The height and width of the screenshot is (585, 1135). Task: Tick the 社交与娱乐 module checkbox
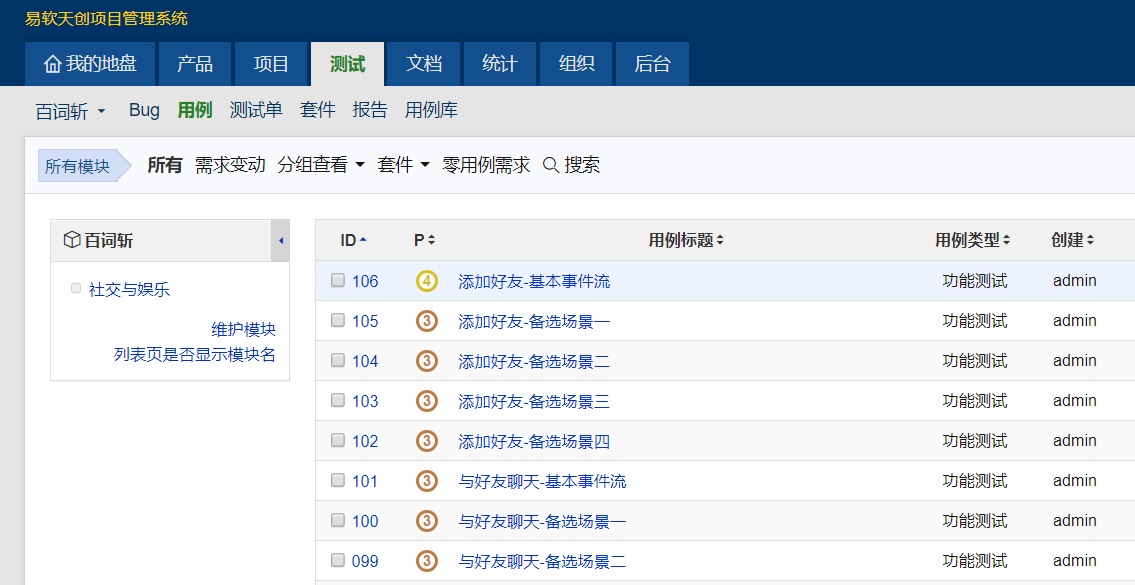coord(76,288)
